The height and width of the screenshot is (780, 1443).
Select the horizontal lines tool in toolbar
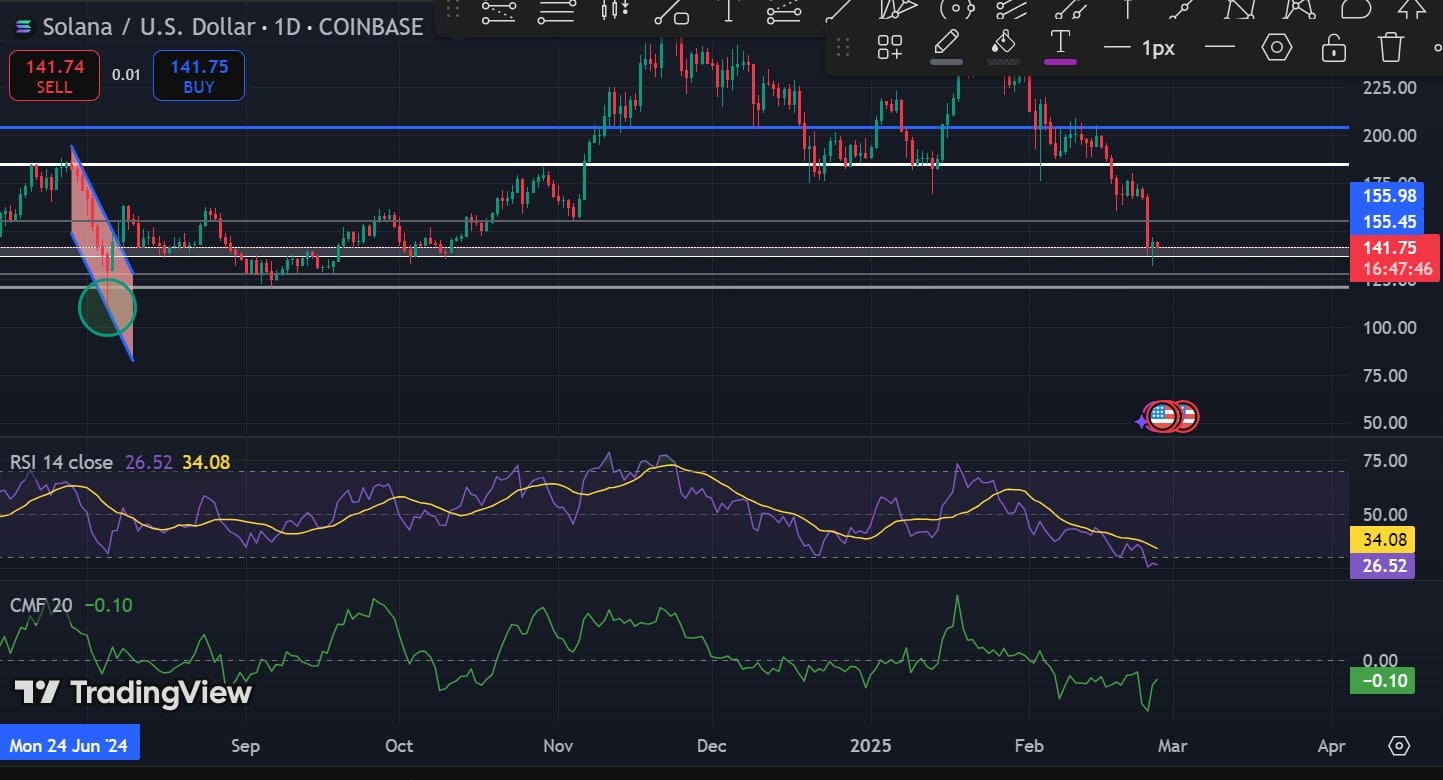point(556,11)
